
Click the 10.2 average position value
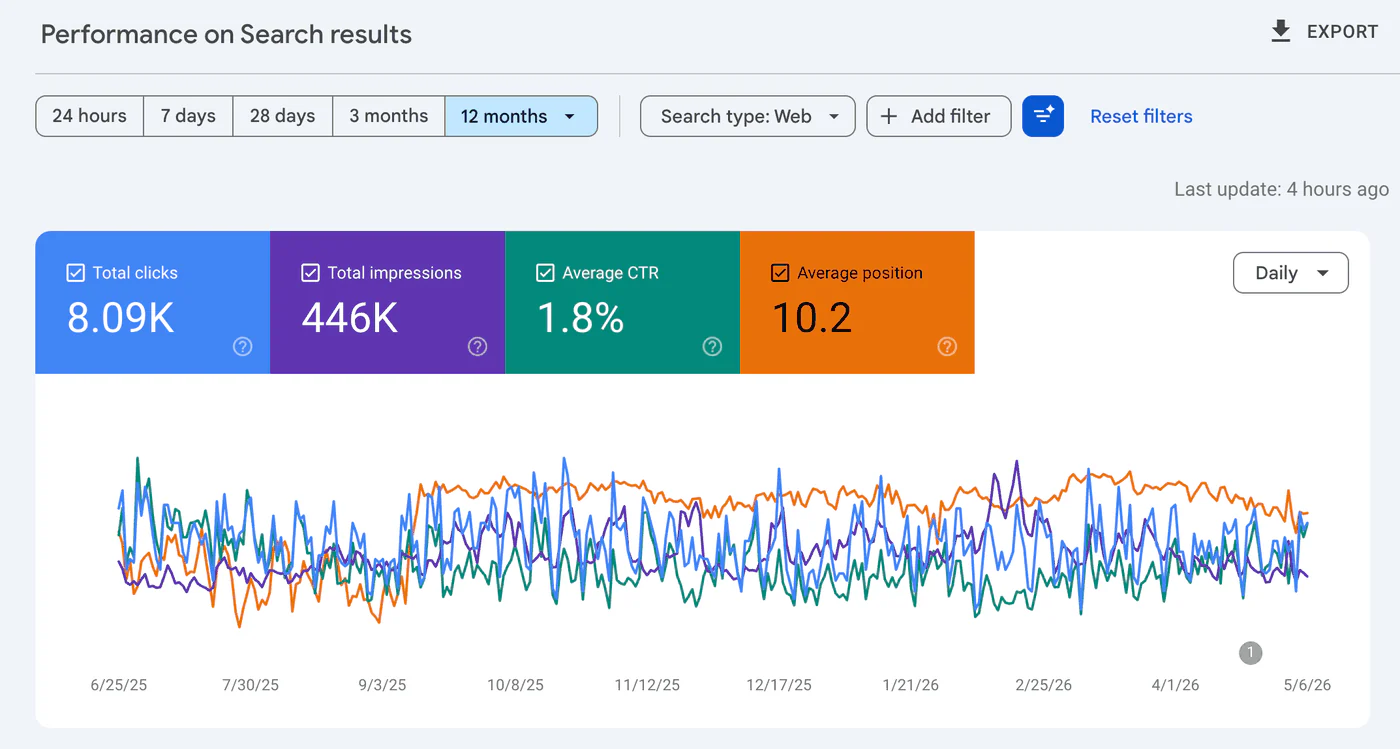[812, 318]
